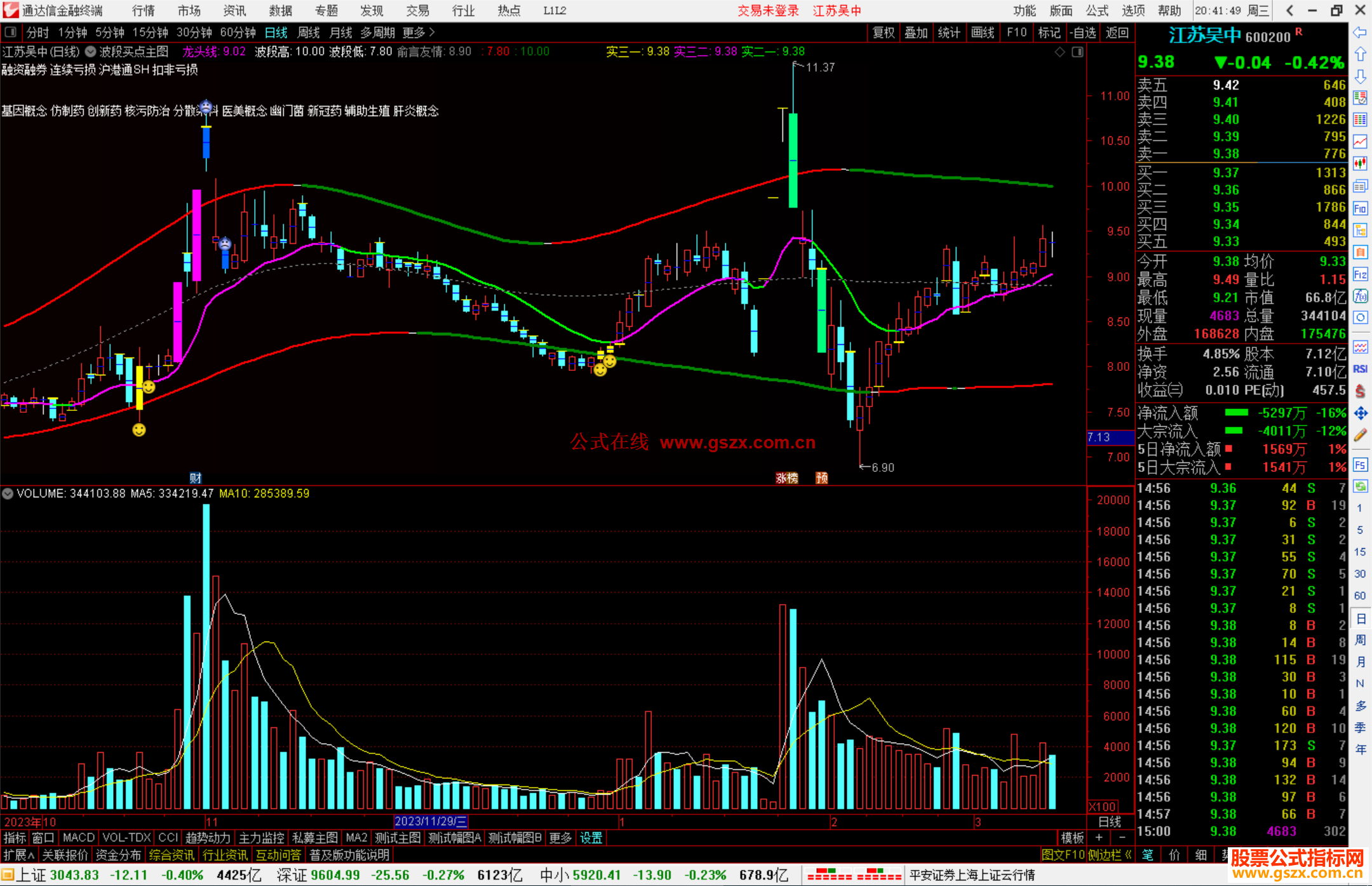Click the 复权 button
Screen dimensions: 1372x886
pyautogui.click(x=883, y=32)
